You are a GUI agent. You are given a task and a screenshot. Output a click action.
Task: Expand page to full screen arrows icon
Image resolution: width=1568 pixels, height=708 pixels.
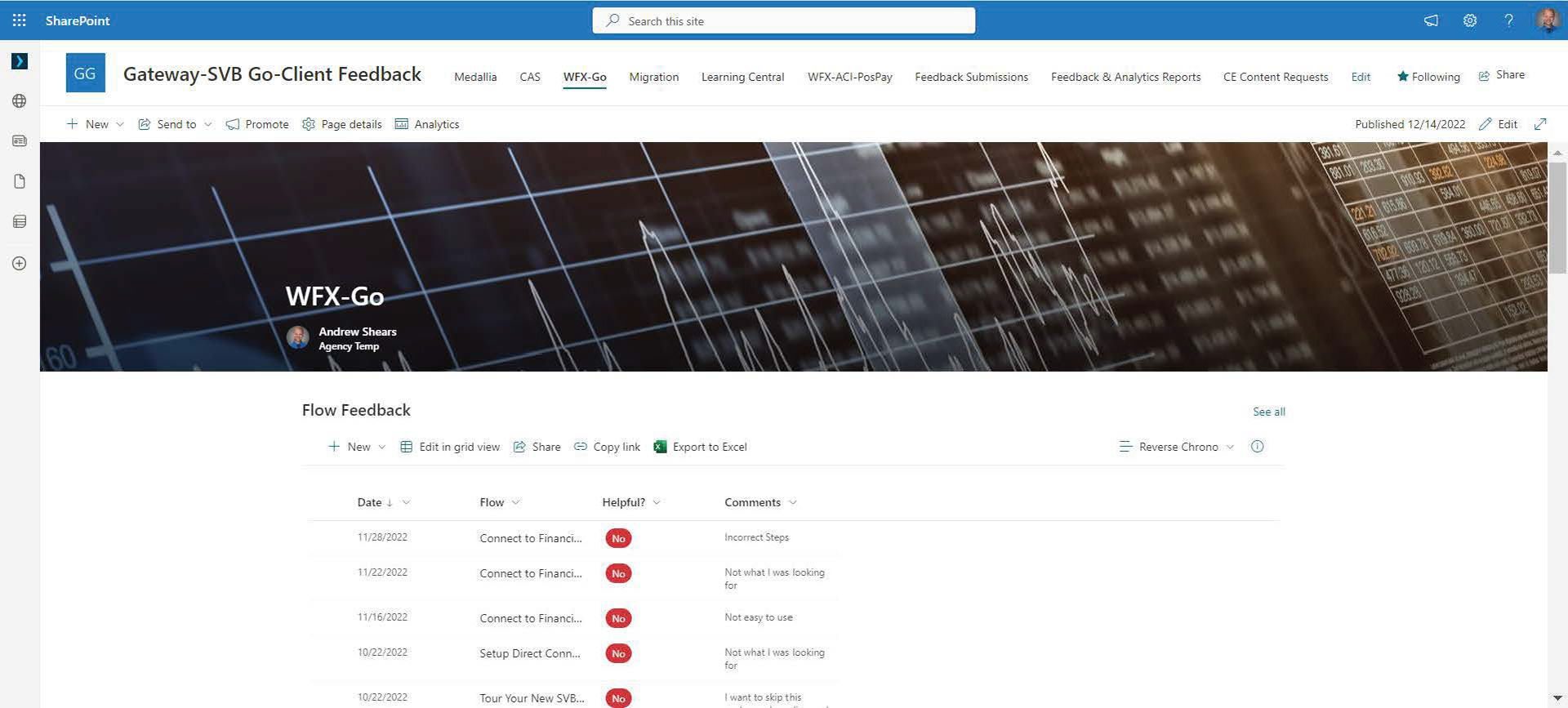tap(1540, 124)
